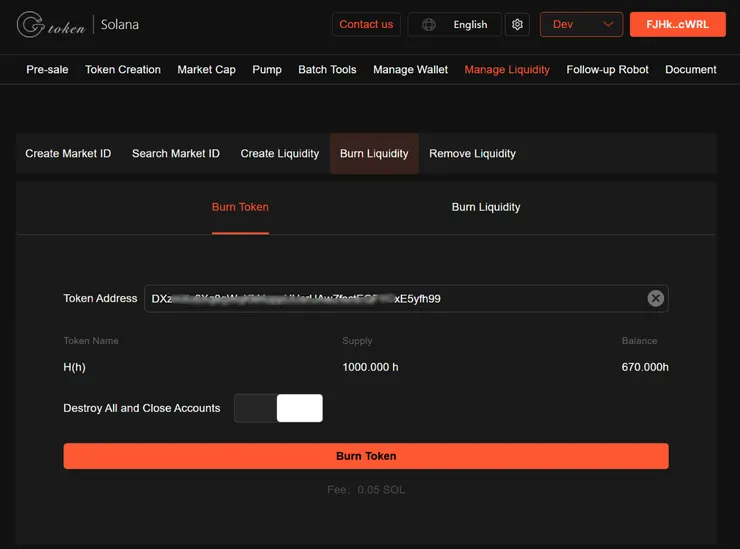Switch to the Burn Liquidity sub-tab
Viewport: 740px width, 549px height.
486,207
